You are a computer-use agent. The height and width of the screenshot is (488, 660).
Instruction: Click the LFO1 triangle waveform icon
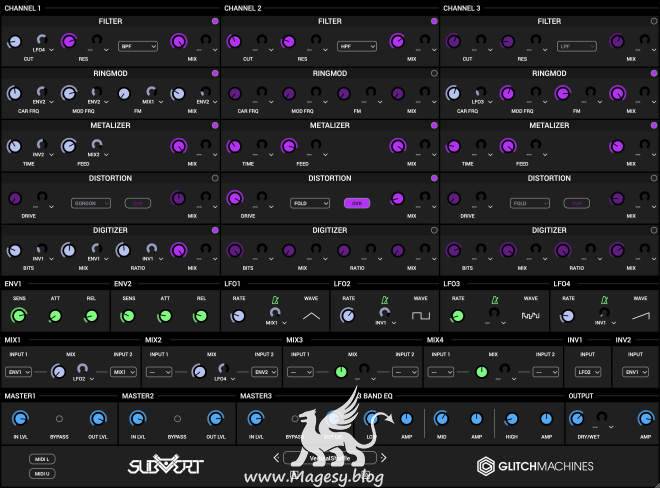pos(311,316)
